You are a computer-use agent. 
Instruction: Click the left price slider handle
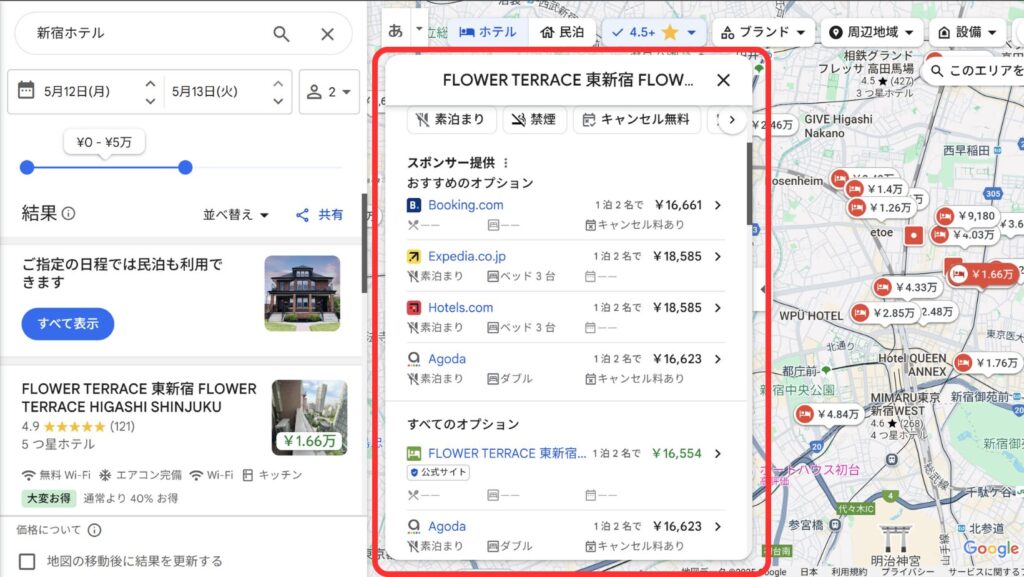pyautogui.click(x=27, y=168)
